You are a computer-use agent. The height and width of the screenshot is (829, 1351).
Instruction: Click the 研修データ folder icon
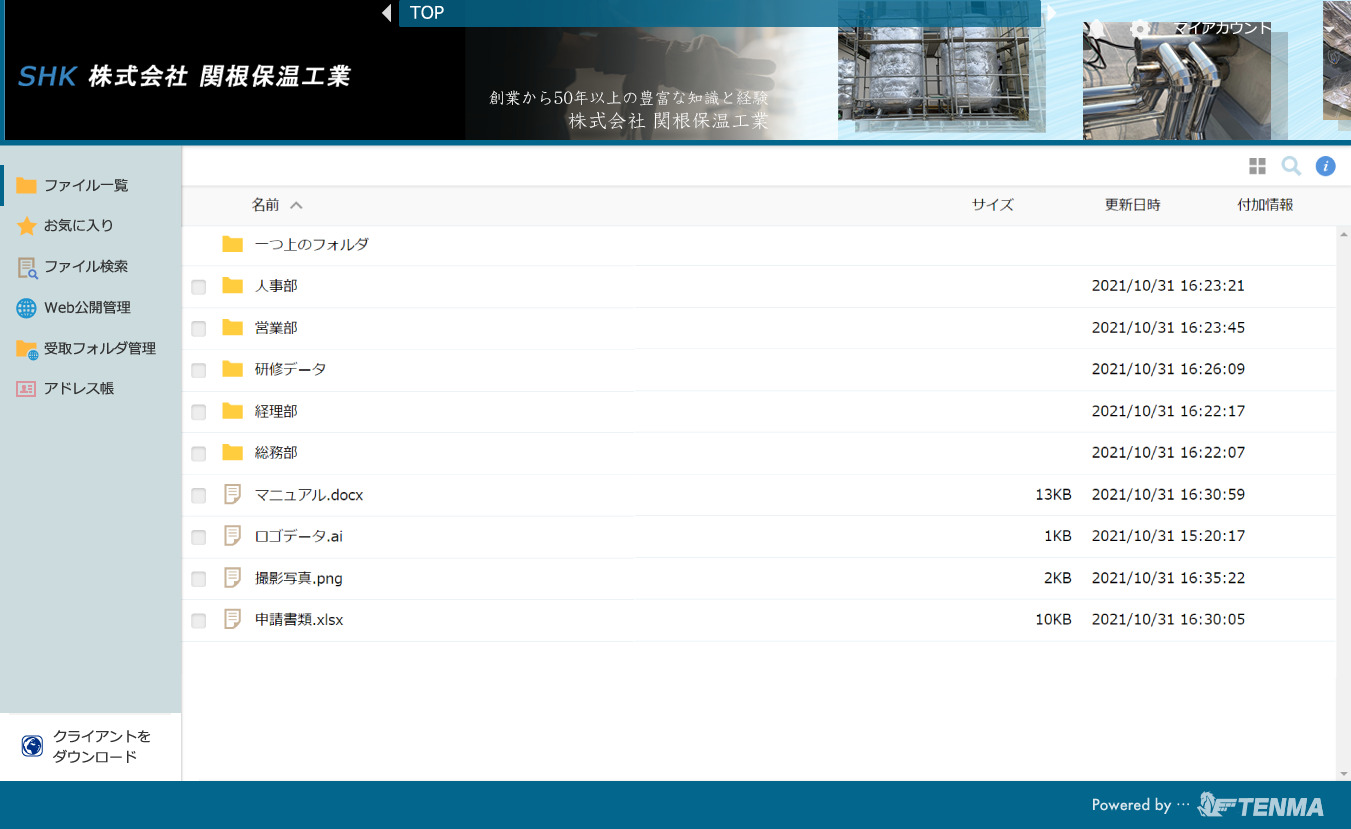pyautogui.click(x=233, y=369)
